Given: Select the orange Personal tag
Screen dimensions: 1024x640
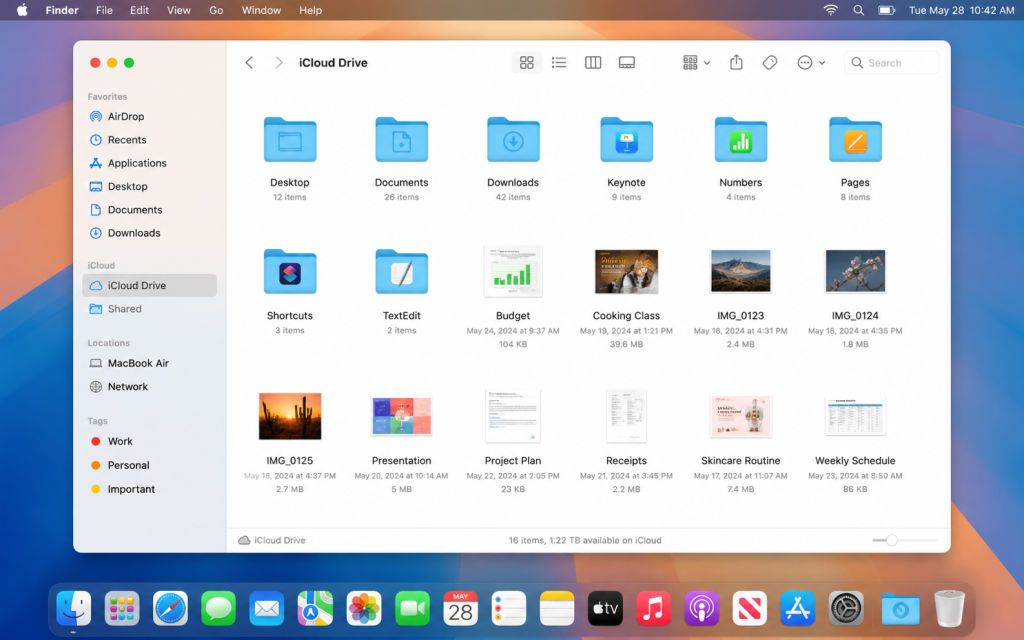Looking at the screenshot, I should coord(150,465).
